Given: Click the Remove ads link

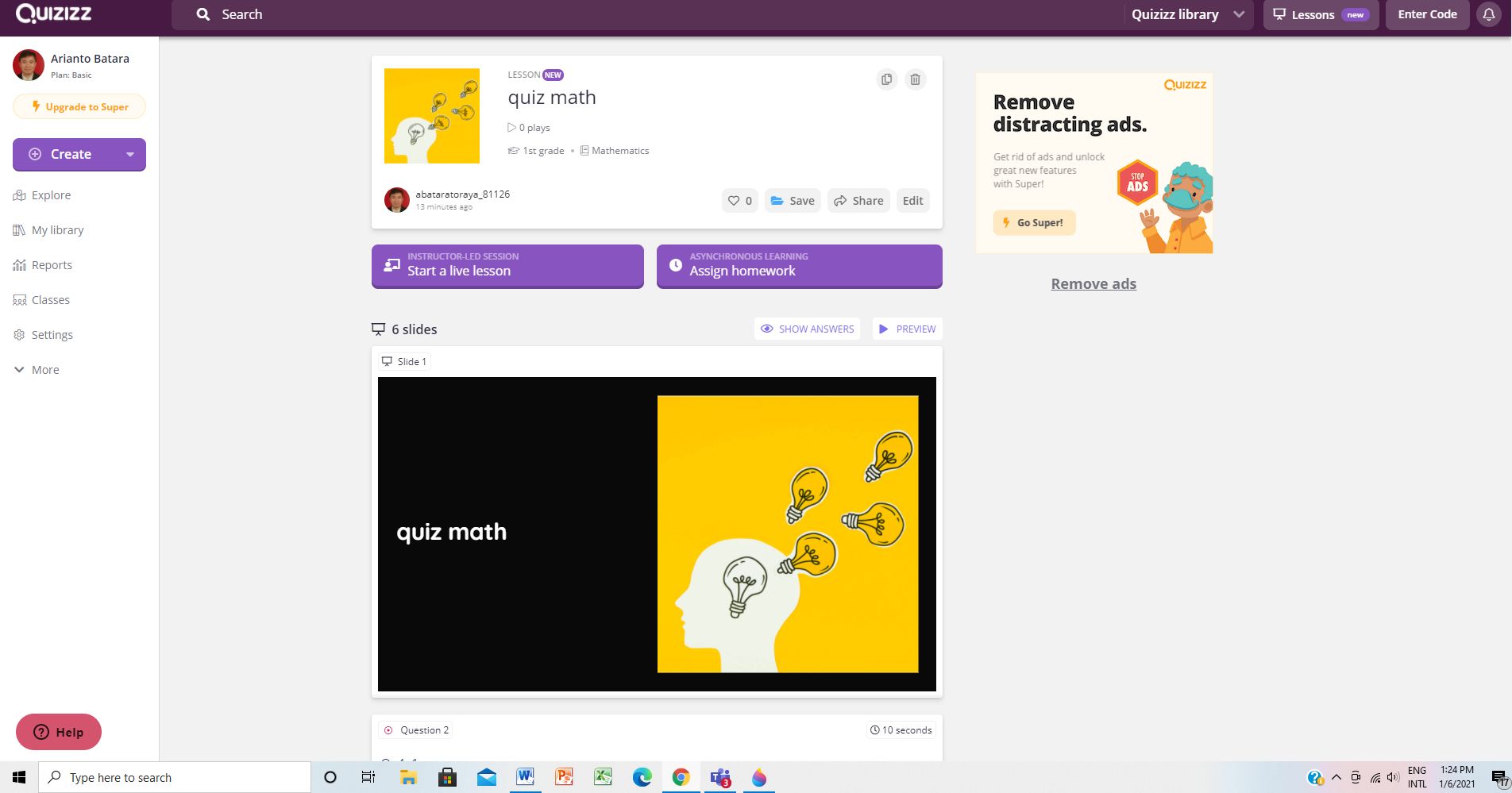Looking at the screenshot, I should [x=1093, y=284].
